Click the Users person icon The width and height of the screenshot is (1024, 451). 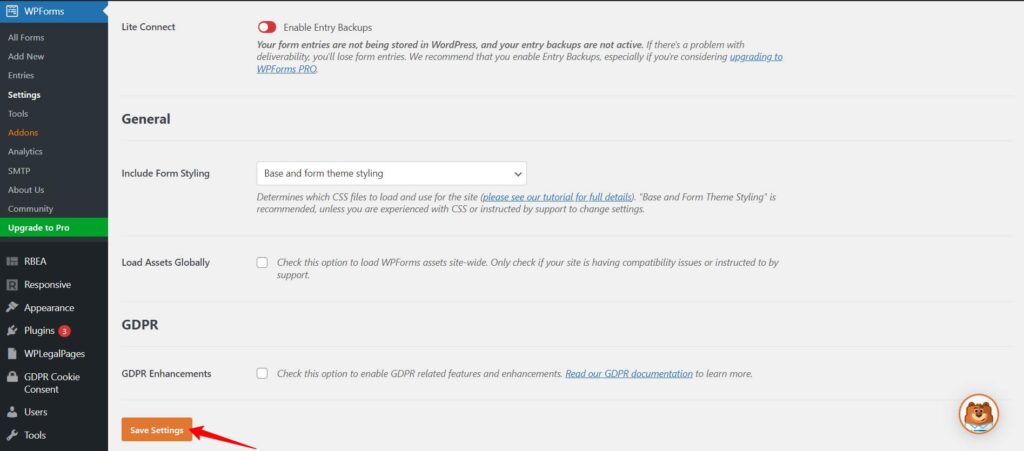(x=12, y=412)
